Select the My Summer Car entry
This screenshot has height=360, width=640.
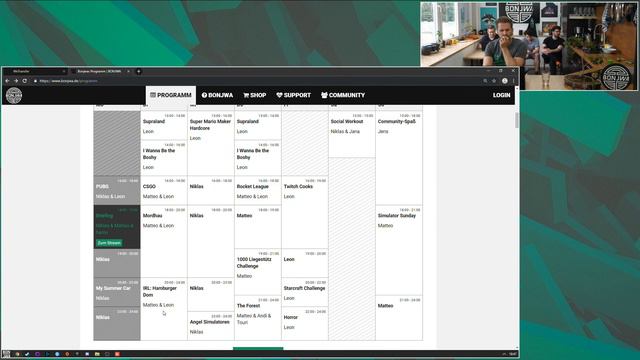[x=117, y=292]
